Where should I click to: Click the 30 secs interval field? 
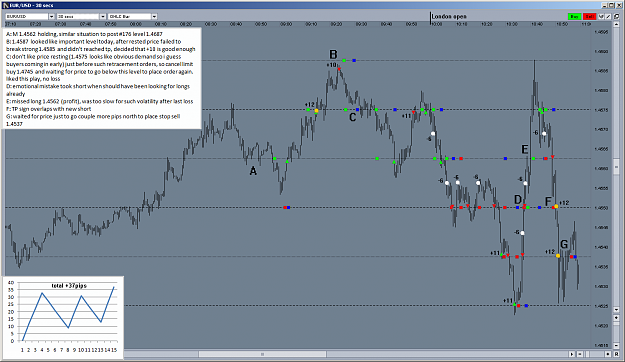[78, 16]
